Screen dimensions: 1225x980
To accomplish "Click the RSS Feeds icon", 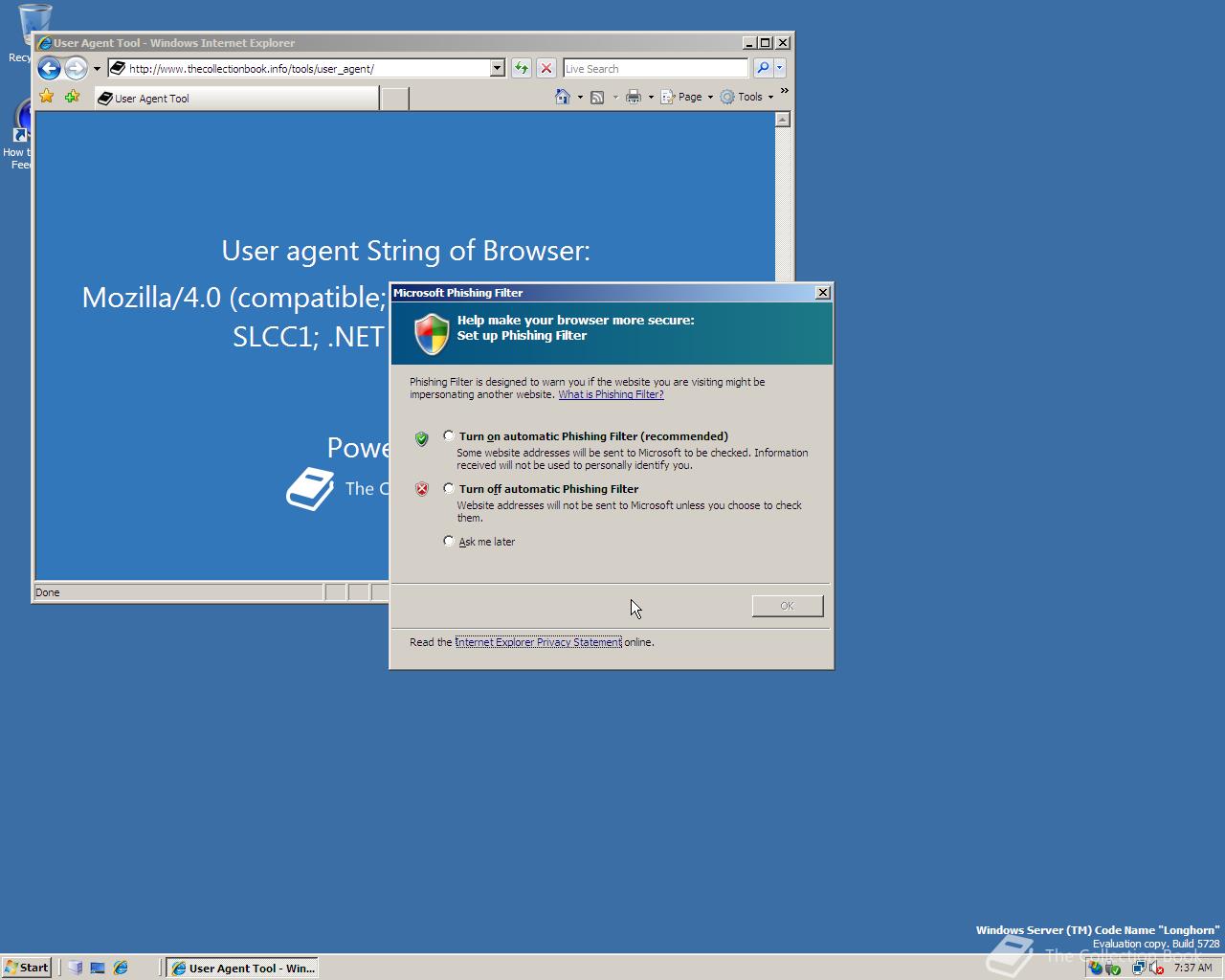I will pos(597,97).
